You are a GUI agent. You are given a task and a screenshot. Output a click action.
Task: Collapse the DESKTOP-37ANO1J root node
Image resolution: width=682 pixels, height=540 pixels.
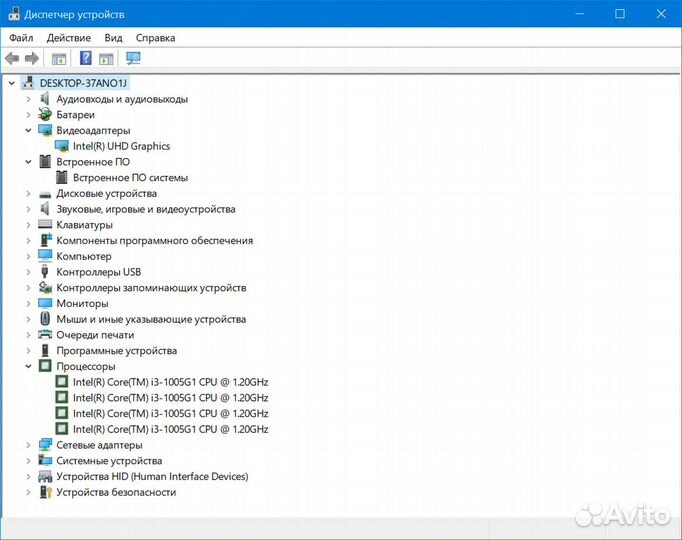click(x=12, y=83)
